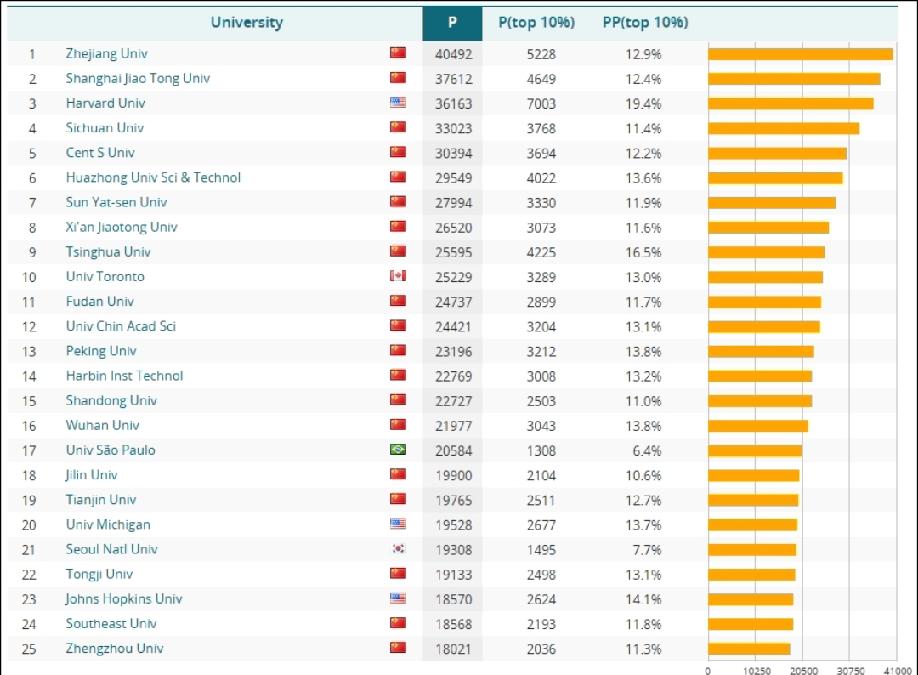
Task: Click the orange bar for Univ São Paulo
Action: [755, 451]
